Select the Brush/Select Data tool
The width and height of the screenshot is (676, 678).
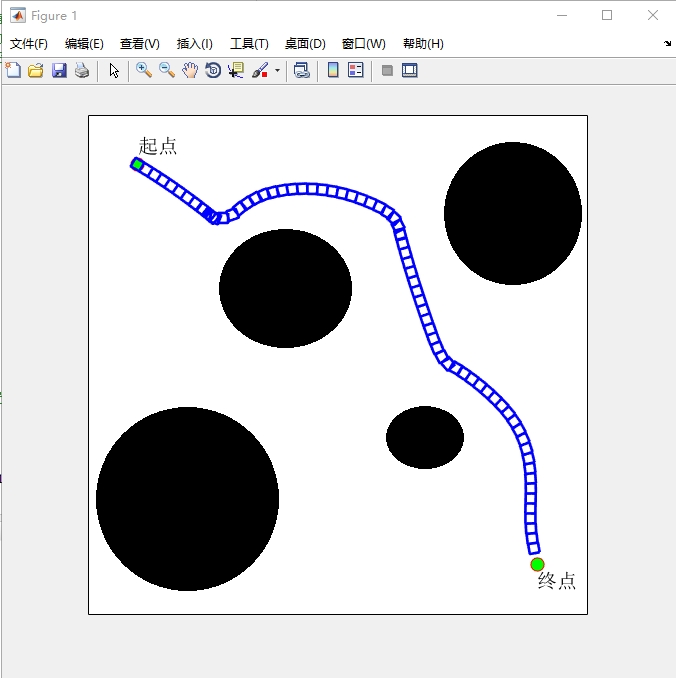[x=260, y=70]
